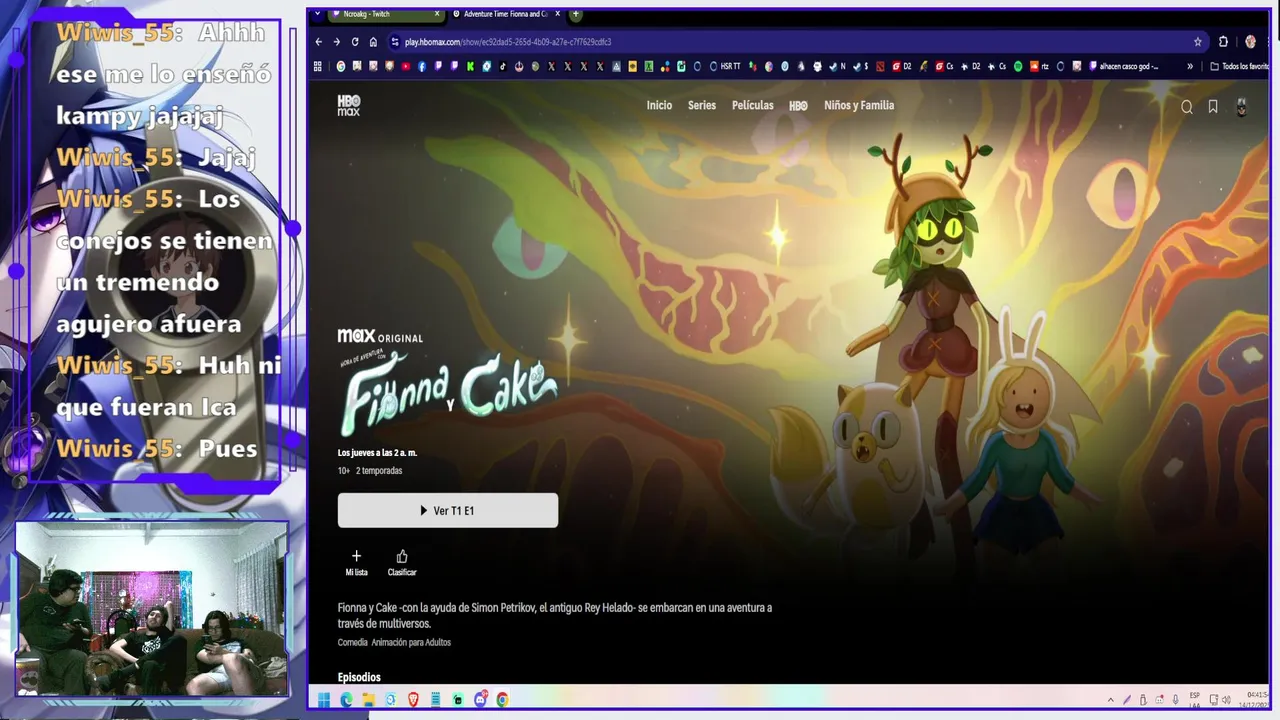The image size is (1280, 720).
Task: Open Brave browser from taskbar
Action: [414, 700]
